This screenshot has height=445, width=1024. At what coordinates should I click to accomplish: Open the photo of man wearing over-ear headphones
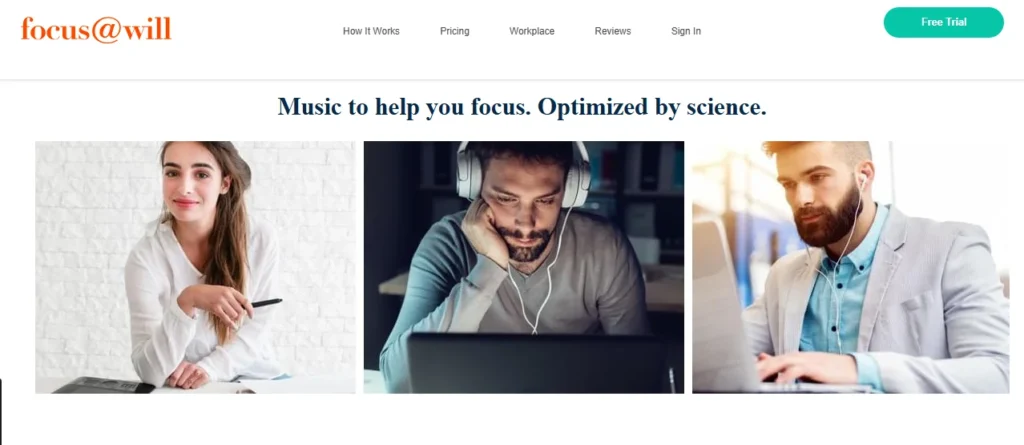tap(524, 267)
